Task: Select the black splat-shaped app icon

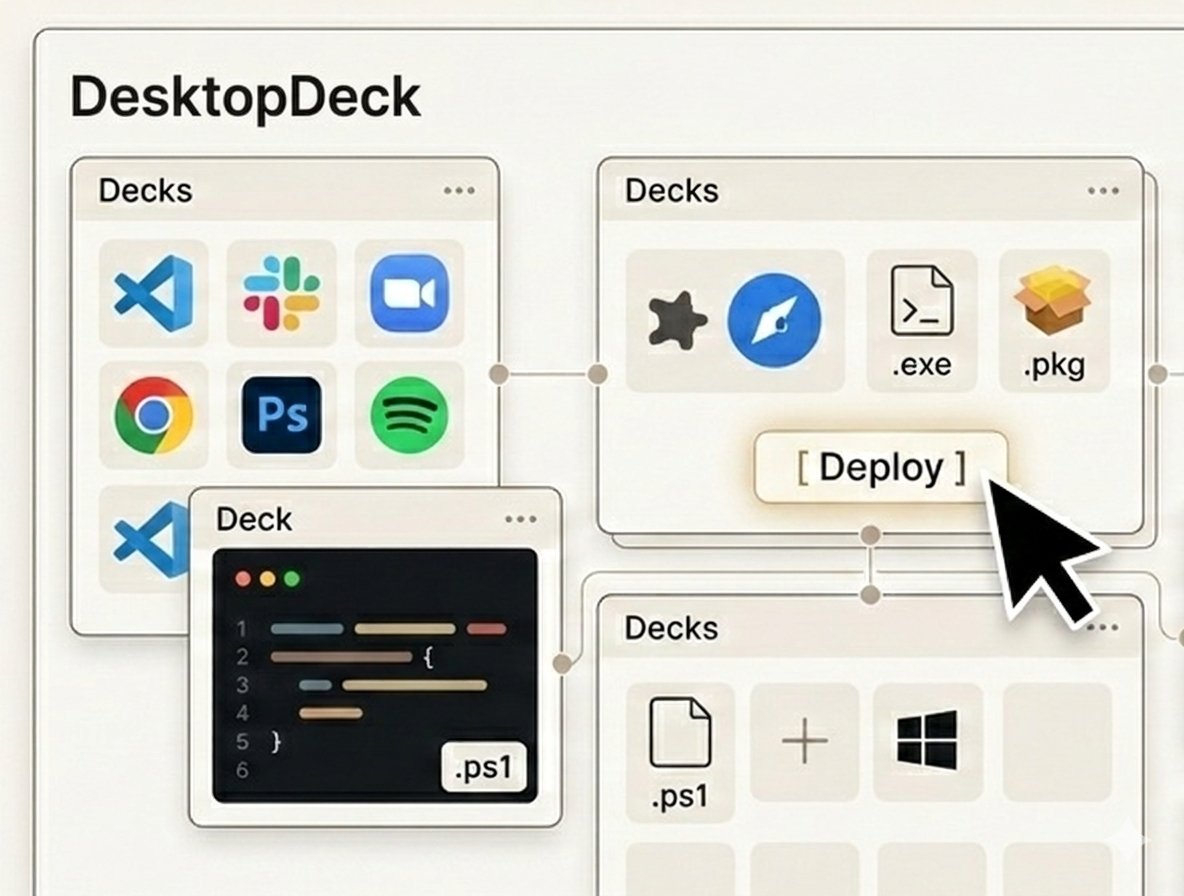Action: coord(677,321)
